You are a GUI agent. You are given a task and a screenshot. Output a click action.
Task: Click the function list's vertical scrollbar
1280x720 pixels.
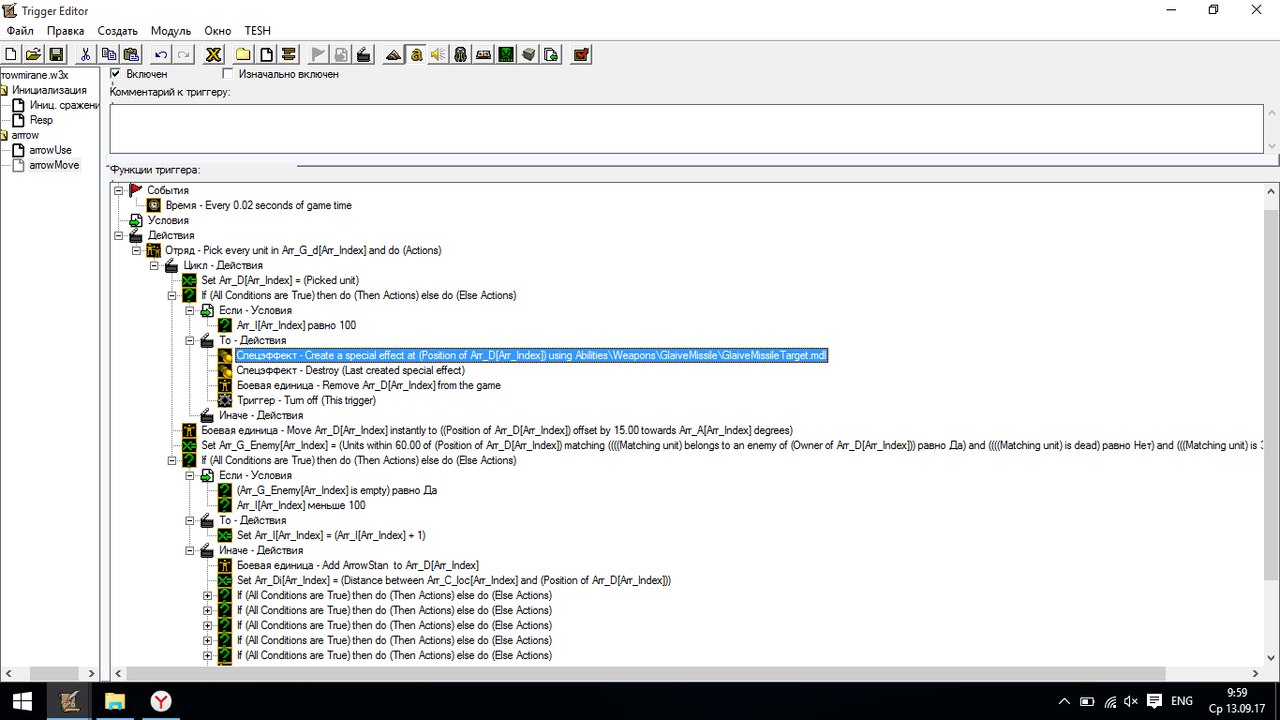point(1270,423)
